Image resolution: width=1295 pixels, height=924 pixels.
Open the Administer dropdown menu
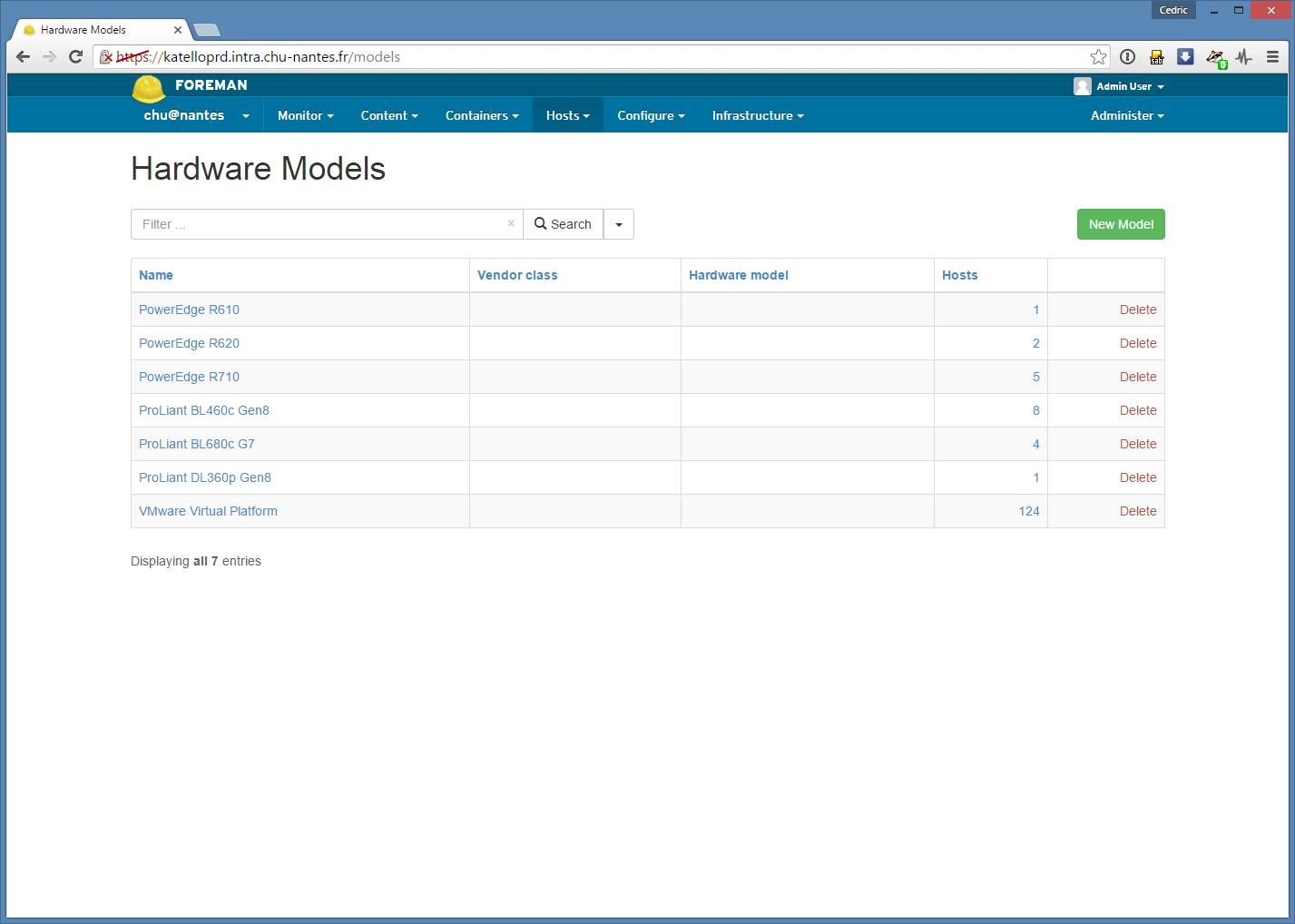click(x=1126, y=115)
